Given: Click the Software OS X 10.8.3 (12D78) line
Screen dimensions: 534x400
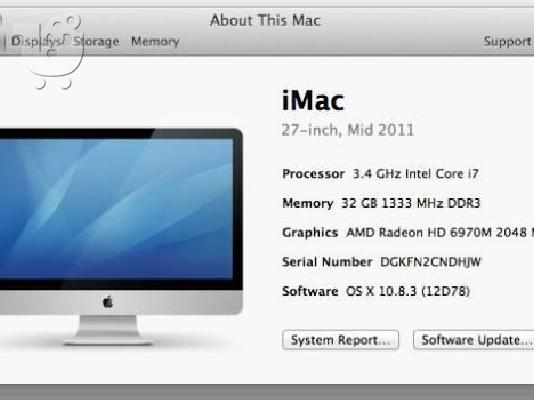Looking at the screenshot, I should (376, 291).
